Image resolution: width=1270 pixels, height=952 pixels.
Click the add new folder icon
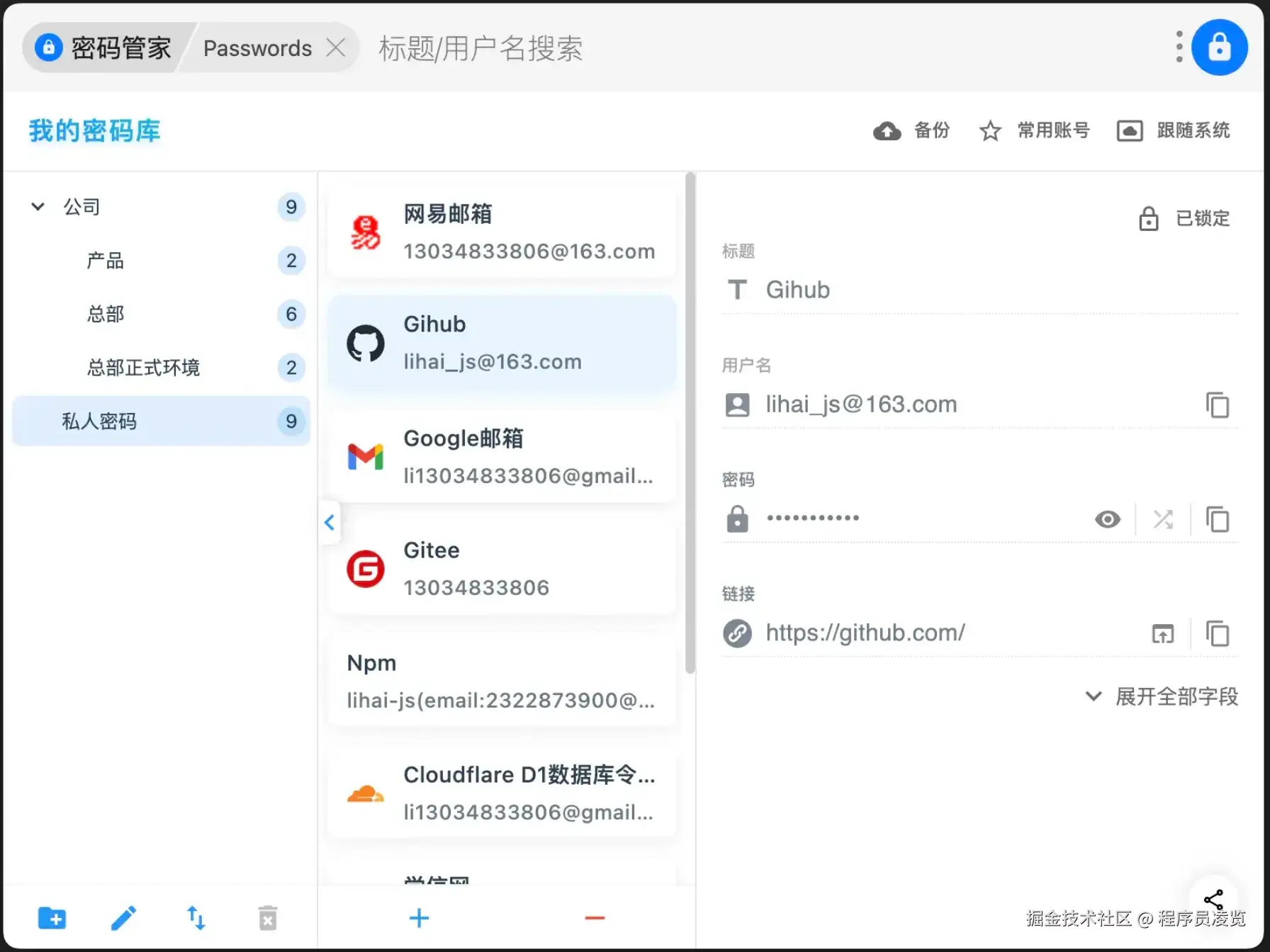(x=52, y=918)
